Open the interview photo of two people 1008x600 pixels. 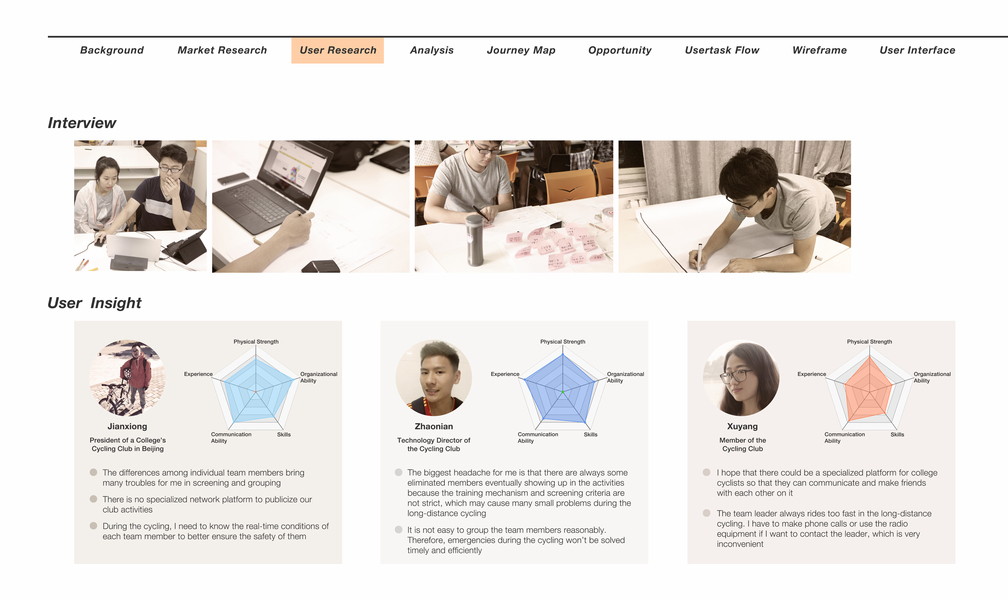pyautogui.click(x=141, y=206)
